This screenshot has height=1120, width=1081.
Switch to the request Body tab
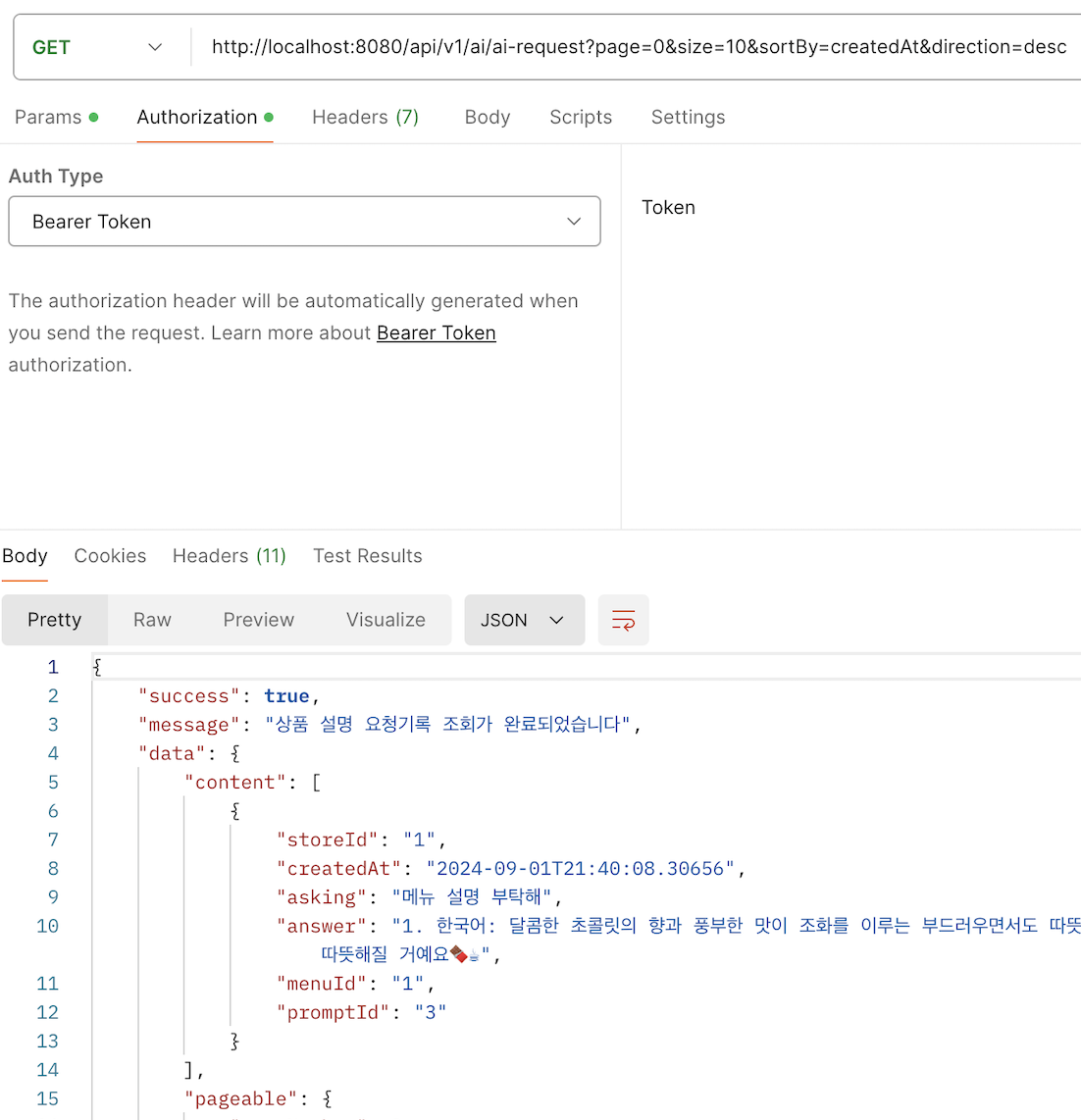point(488,117)
